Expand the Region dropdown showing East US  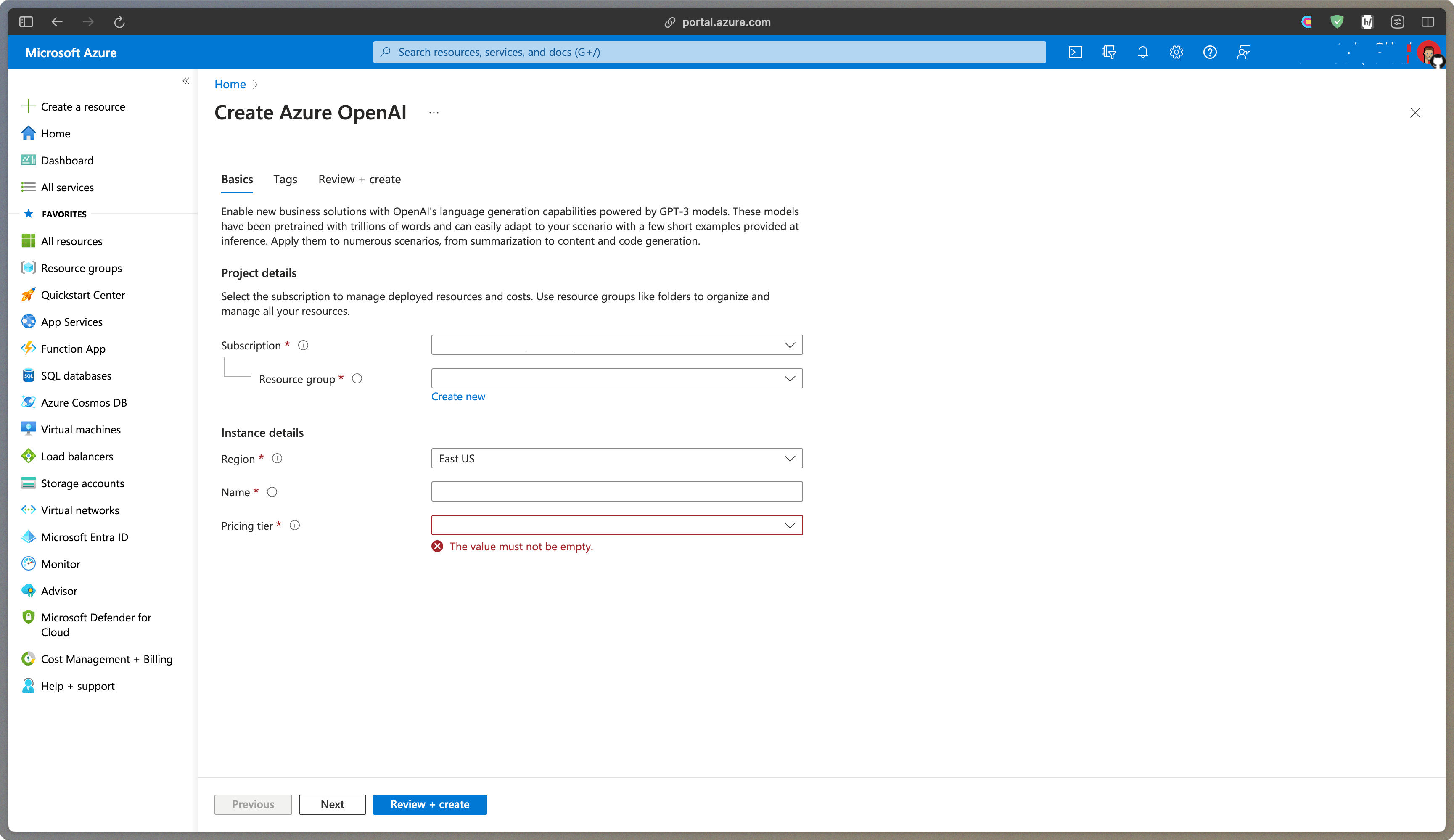point(616,459)
